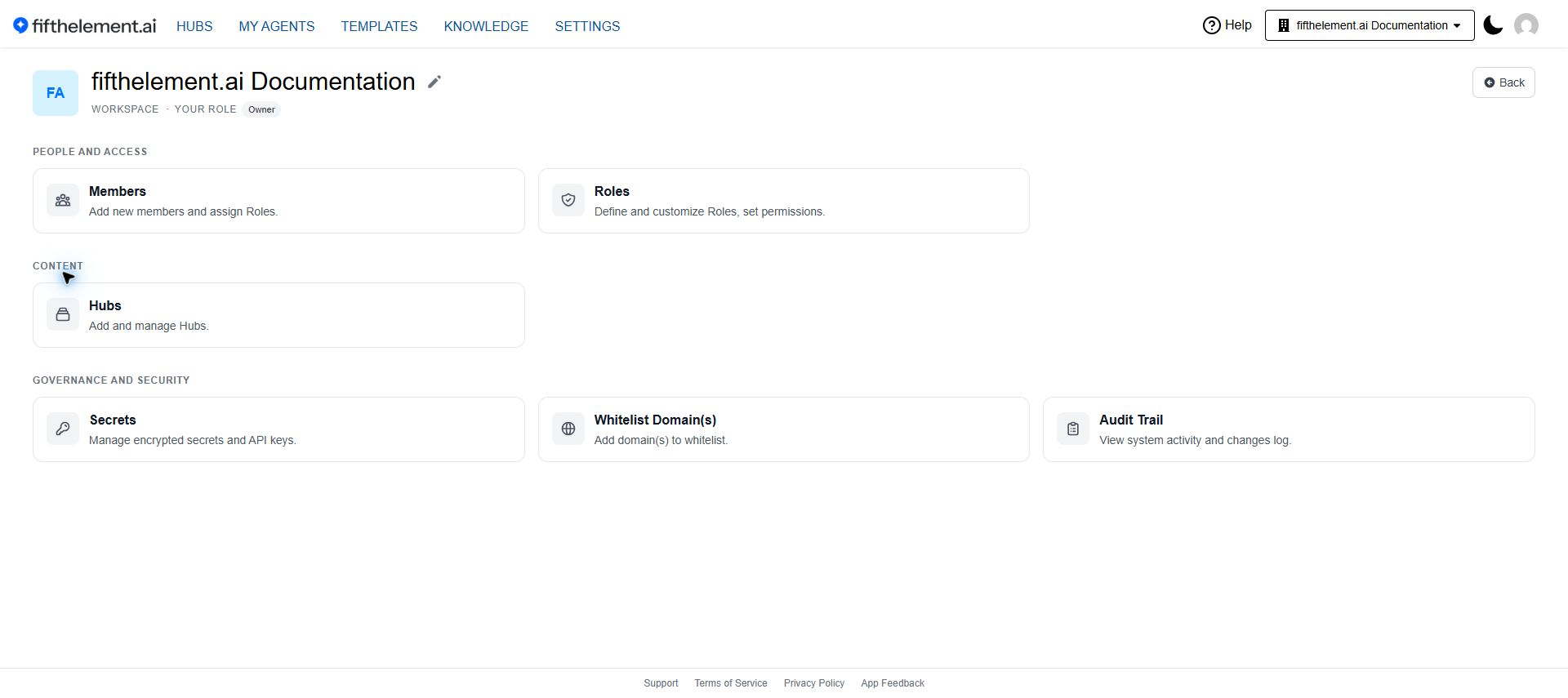Click the FA workspace avatar tile
The width and height of the screenshot is (1568, 698).
click(56, 93)
